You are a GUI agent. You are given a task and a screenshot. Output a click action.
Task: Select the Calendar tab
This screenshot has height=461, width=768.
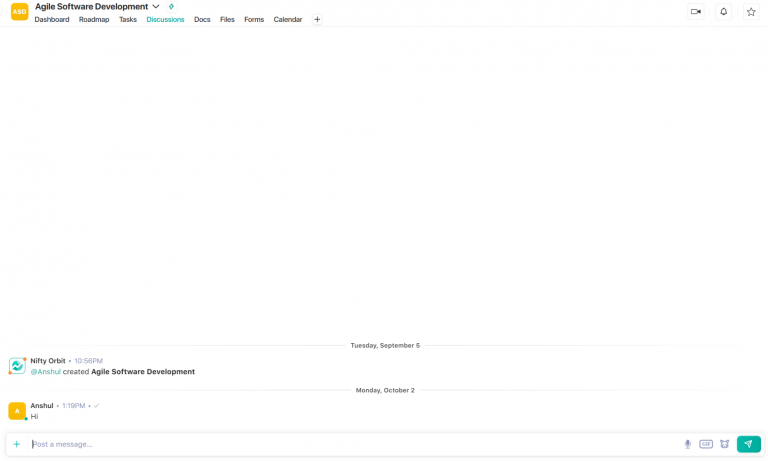288,19
